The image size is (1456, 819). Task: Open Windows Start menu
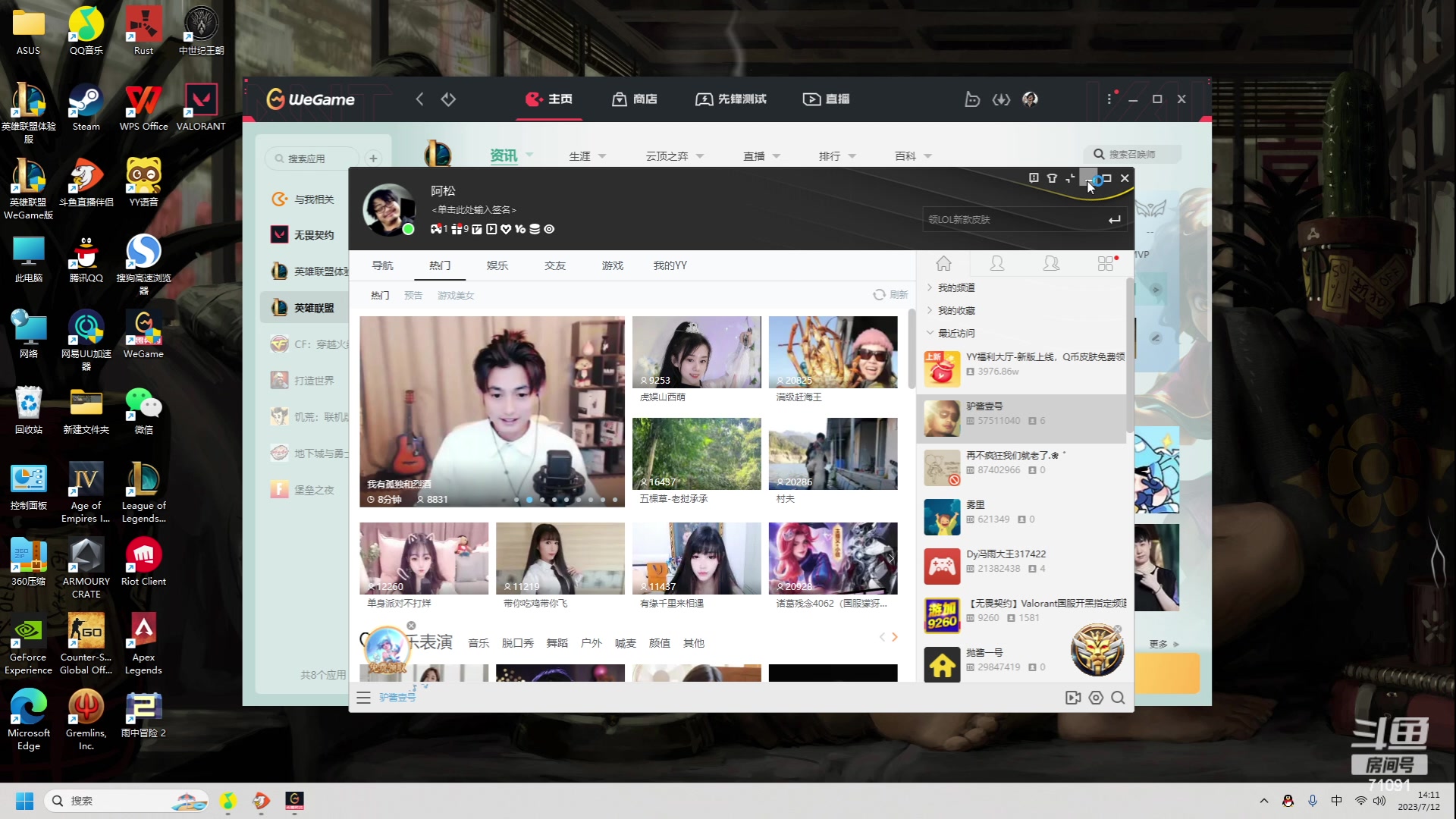(x=24, y=801)
